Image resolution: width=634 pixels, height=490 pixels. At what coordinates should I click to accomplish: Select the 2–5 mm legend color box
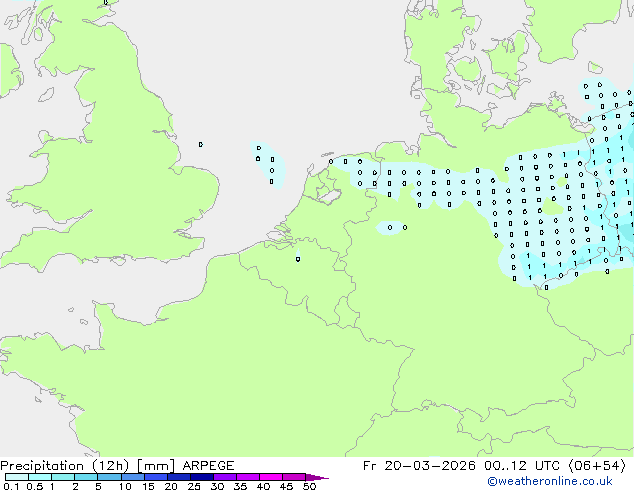coord(86,477)
